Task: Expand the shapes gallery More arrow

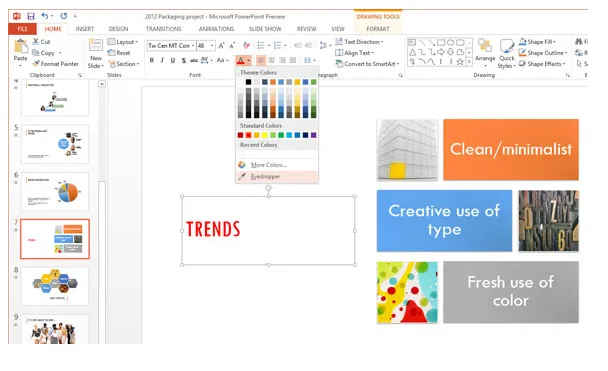Action: tap(469, 62)
